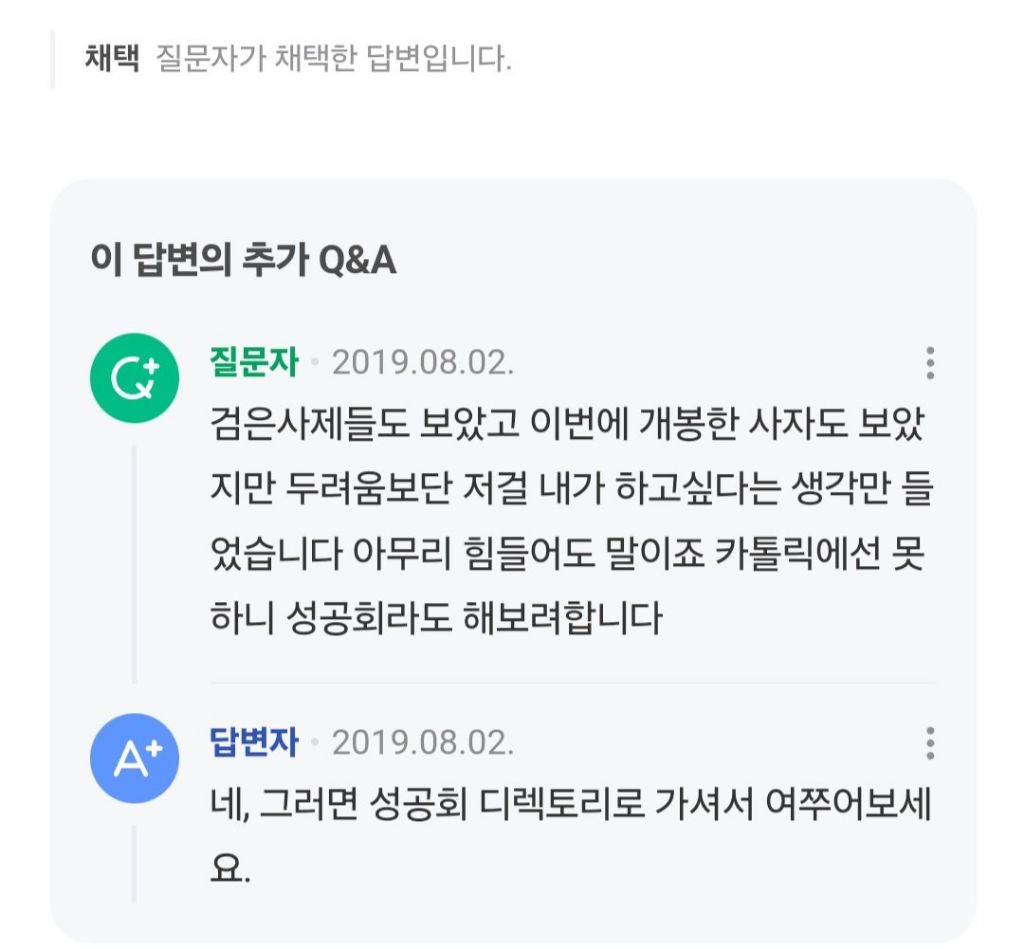The width and height of the screenshot is (1024, 949).
Task: Click the date next to 질문자
Action: (x=422, y=363)
